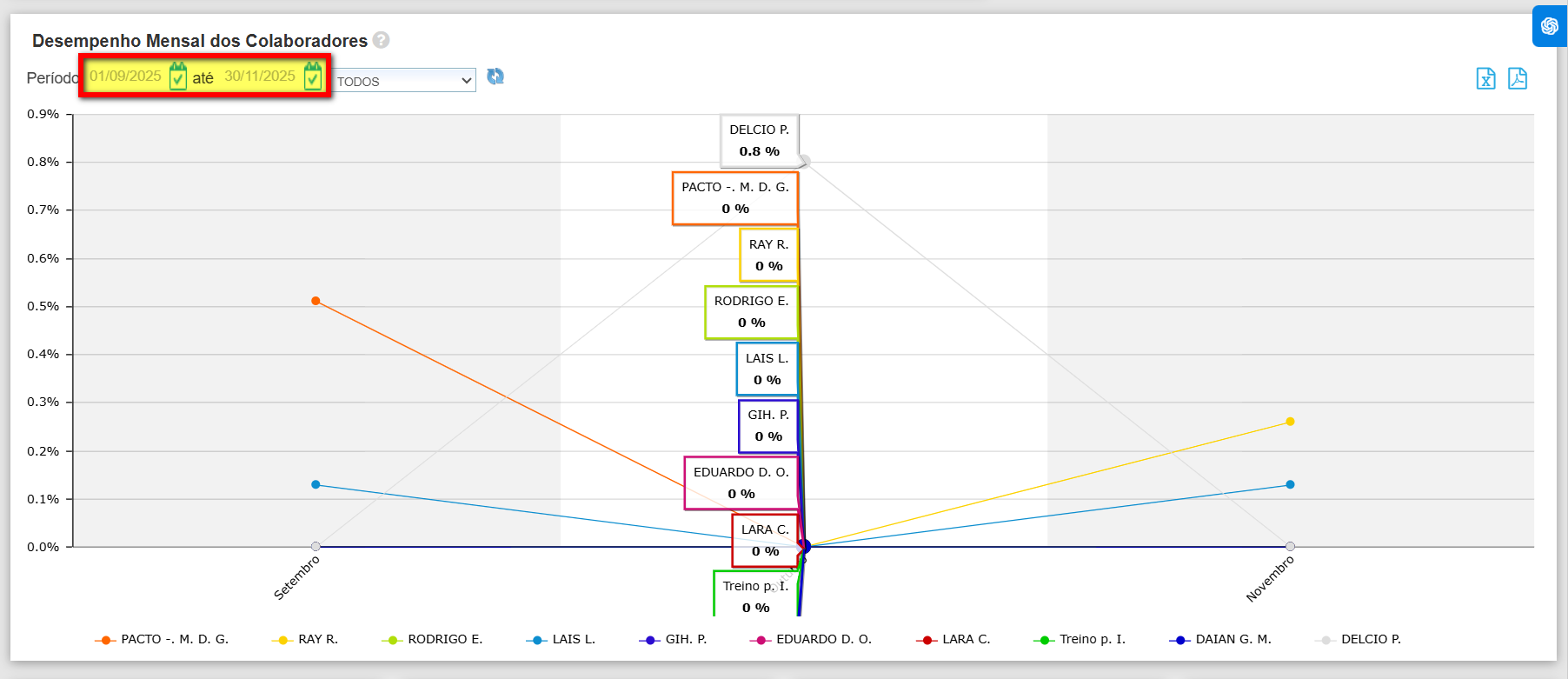1568x679 pixels.
Task: Click the help question mark icon
Action: [381, 40]
